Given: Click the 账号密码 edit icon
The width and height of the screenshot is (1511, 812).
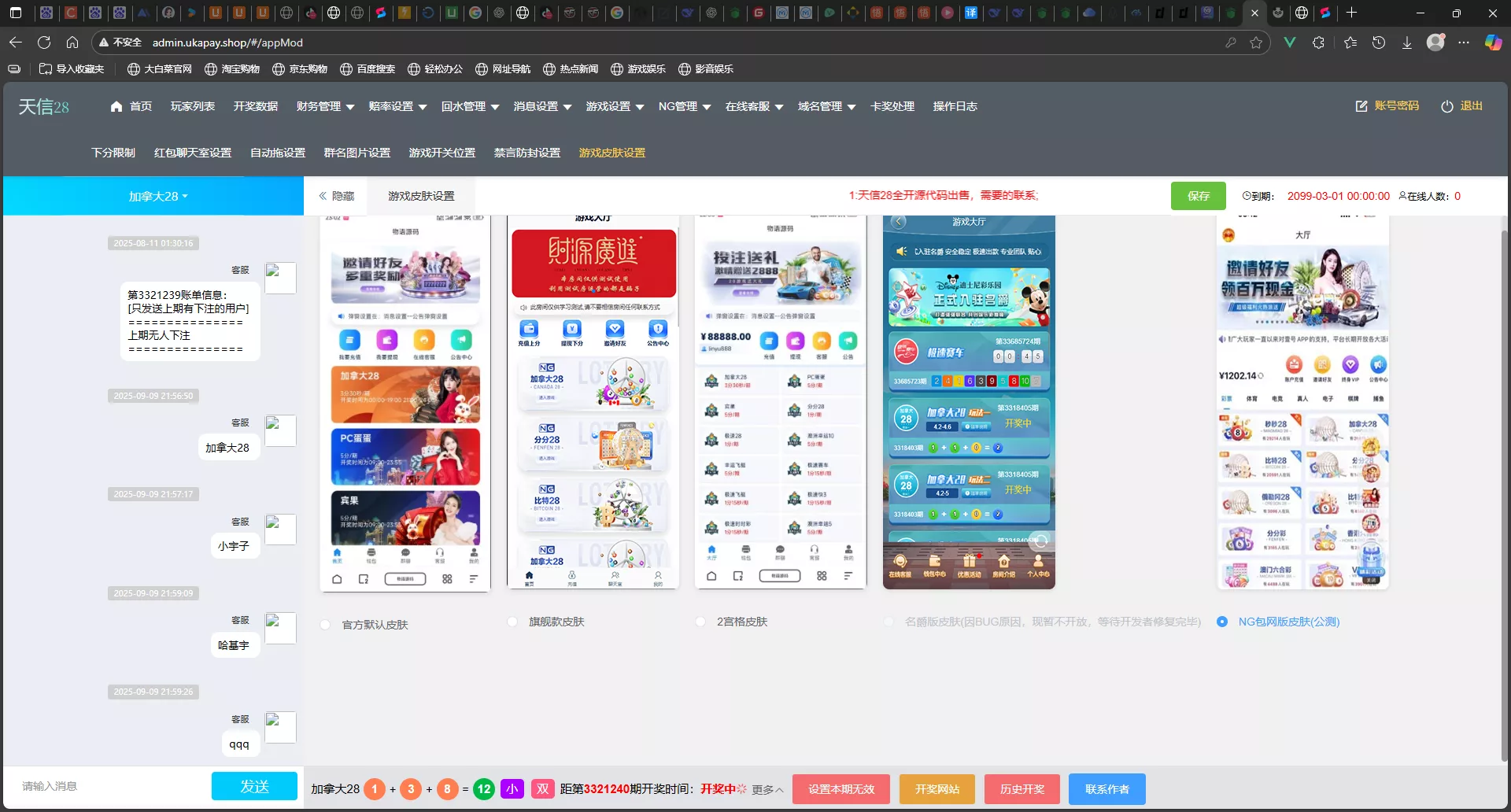Looking at the screenshot, I should (1361, 106).
